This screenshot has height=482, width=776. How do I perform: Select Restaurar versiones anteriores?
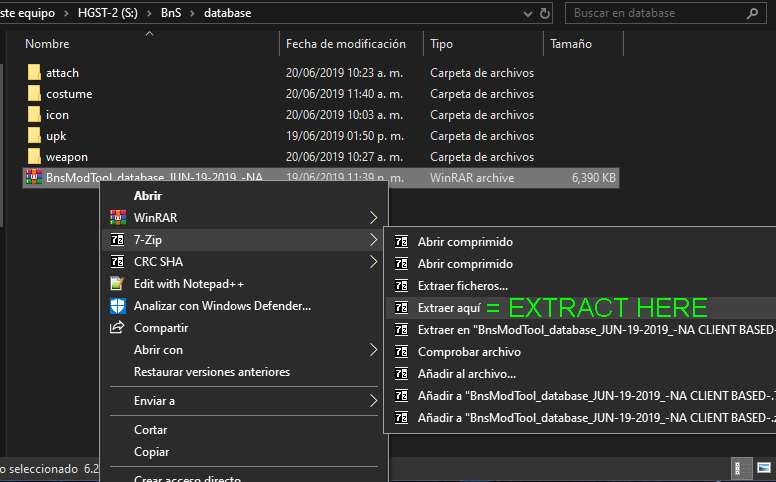pyautogui.click(x=212, y=372)
